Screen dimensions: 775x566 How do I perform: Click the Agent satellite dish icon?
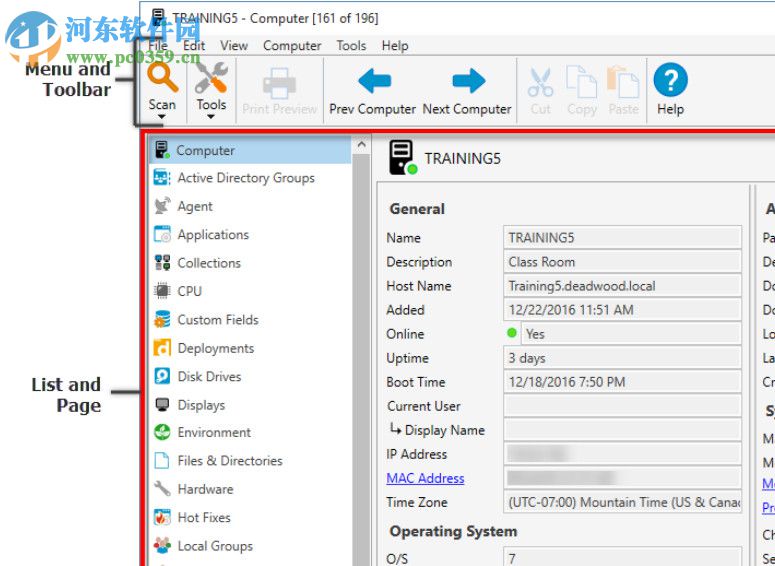click(162, 206)
